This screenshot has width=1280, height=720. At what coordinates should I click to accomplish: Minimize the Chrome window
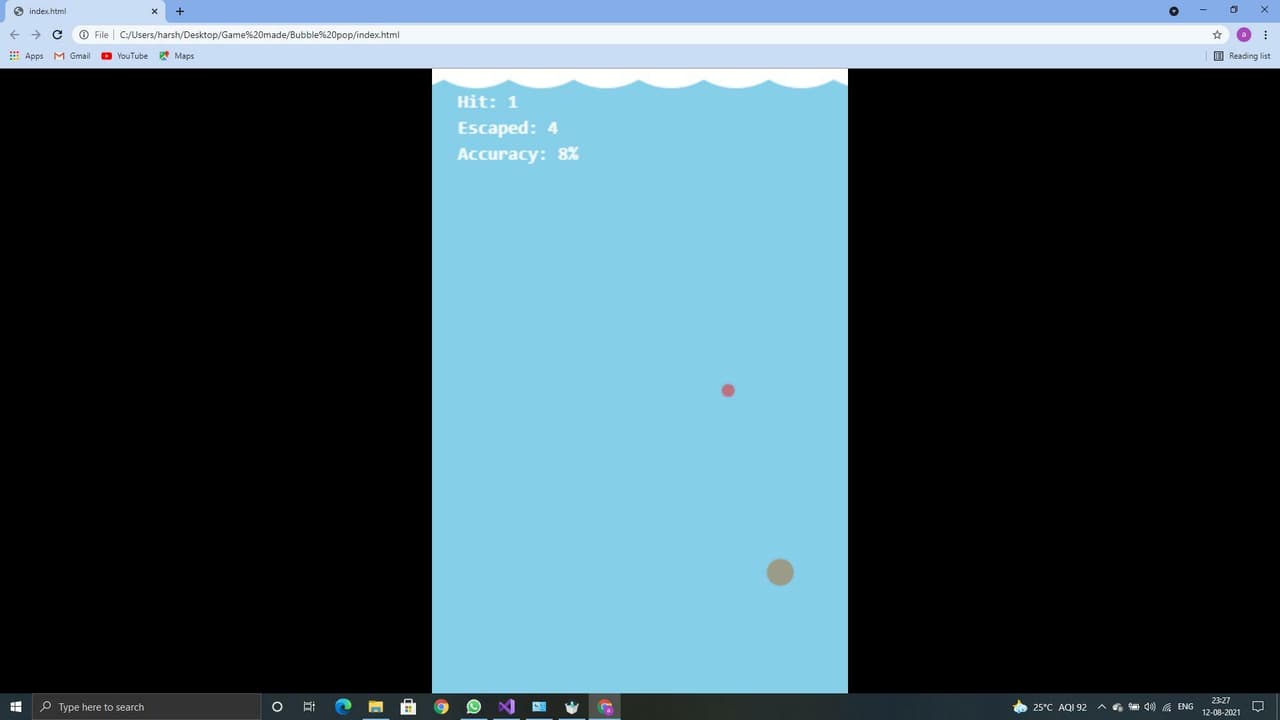tap(1203, 10)
